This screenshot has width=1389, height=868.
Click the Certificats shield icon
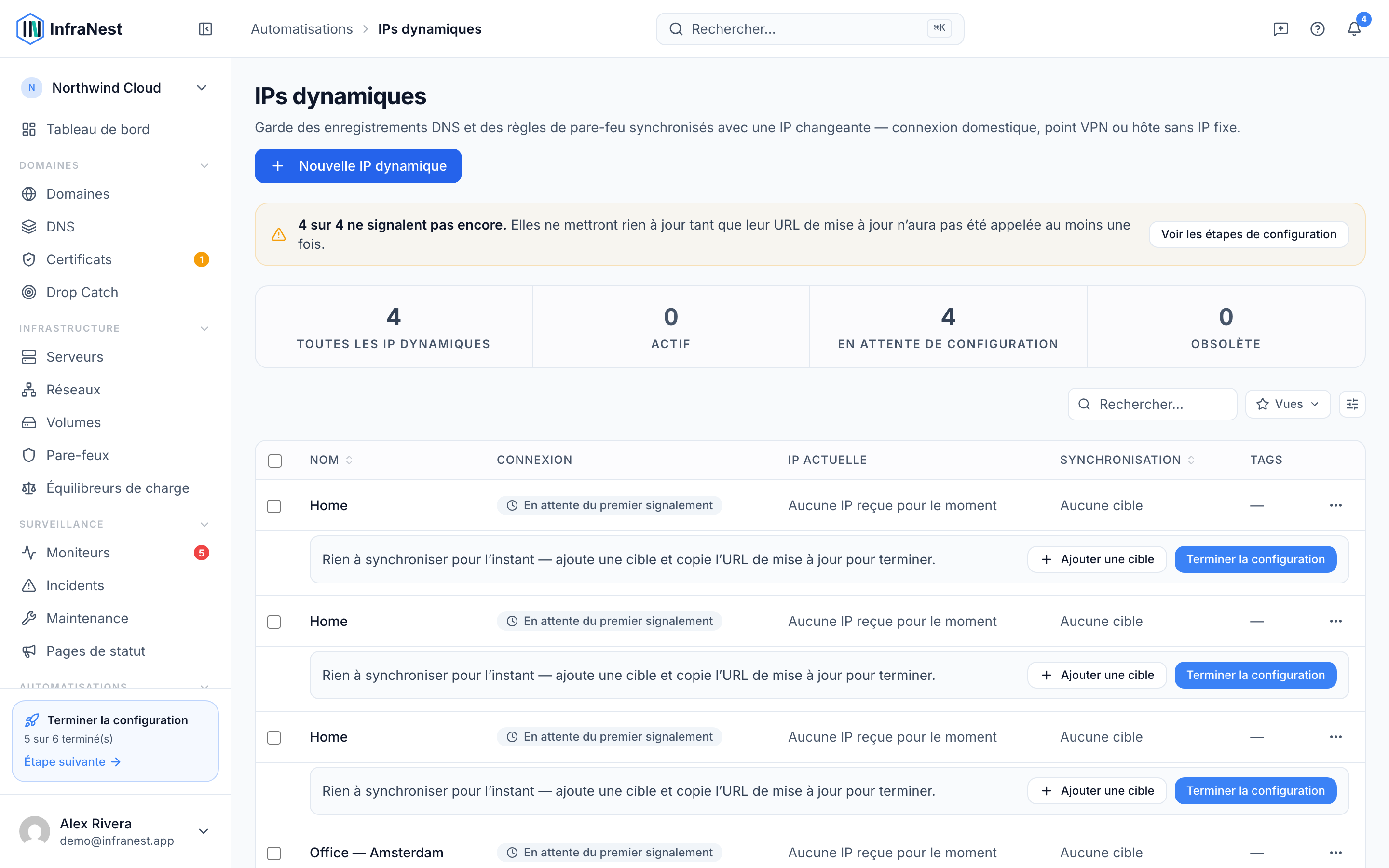(29, 259)
